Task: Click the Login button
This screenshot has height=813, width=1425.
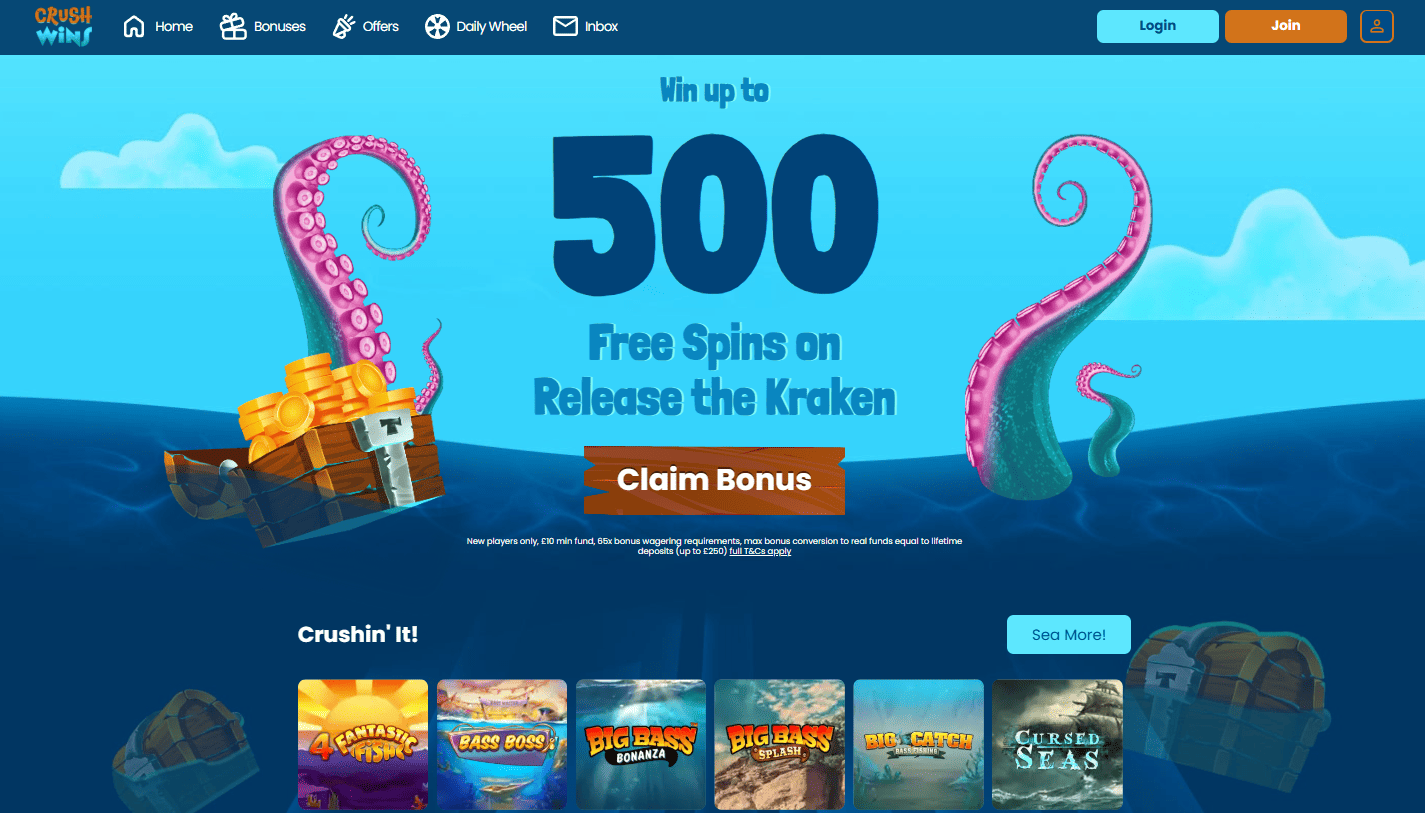Action: coord(1158,26)
